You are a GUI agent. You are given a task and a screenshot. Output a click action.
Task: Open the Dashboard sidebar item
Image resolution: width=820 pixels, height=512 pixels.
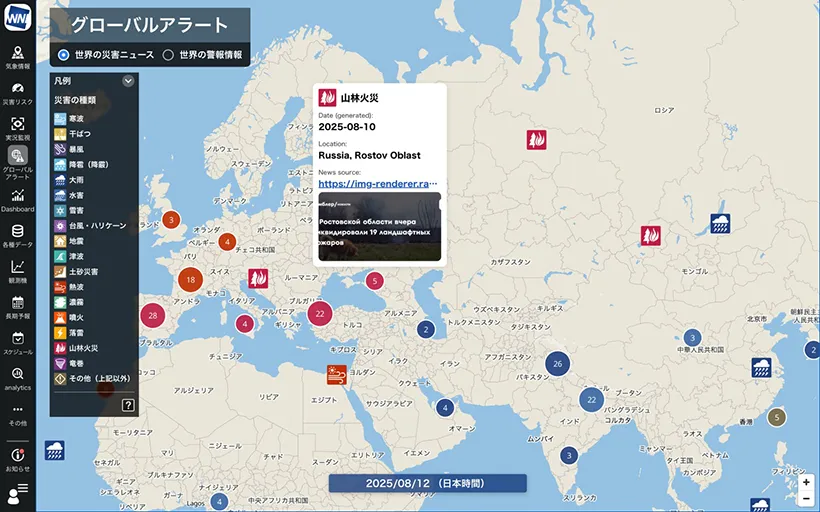(x=18, y=199)
